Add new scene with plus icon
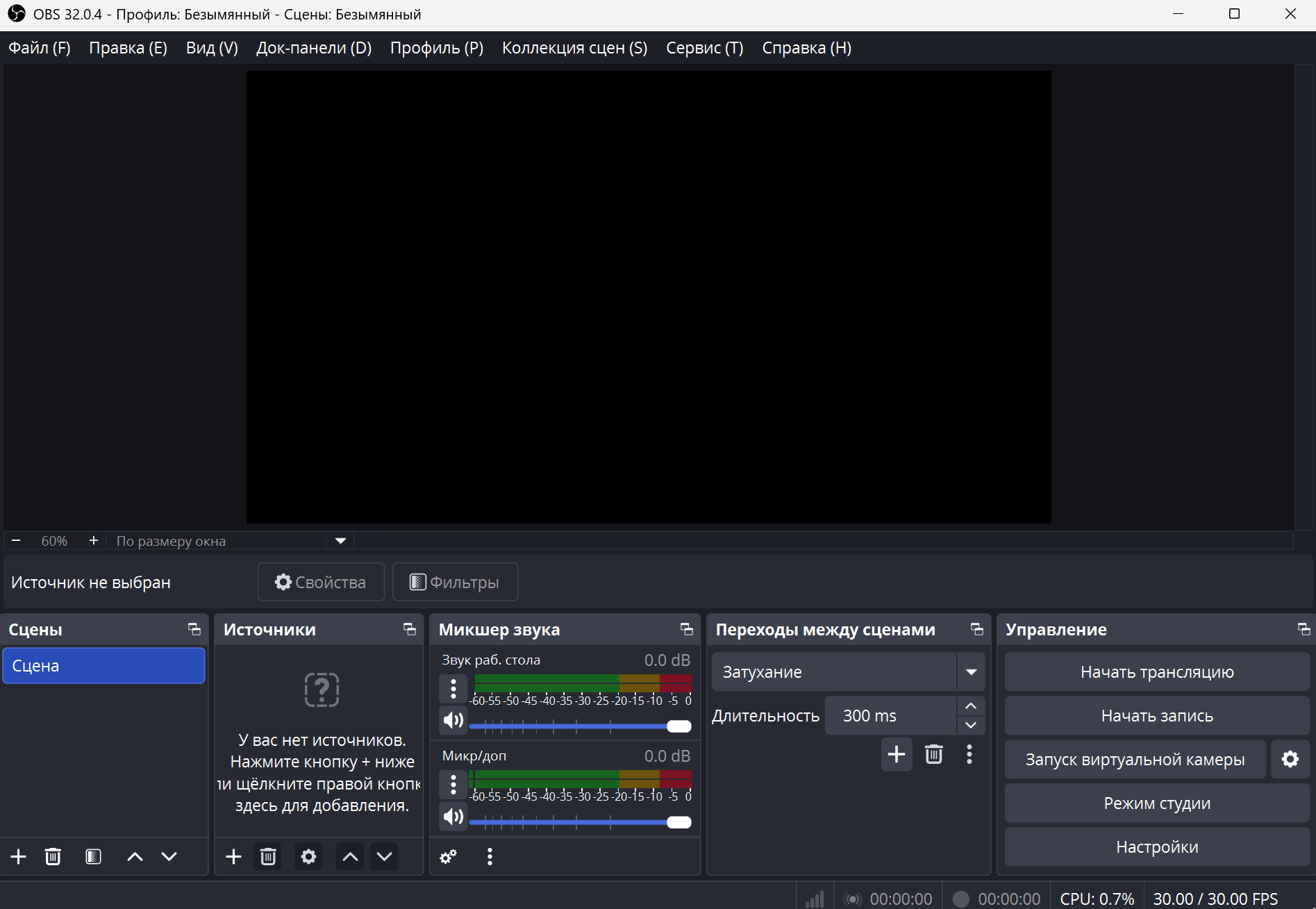Image resolution: width=1316 pixels, height=909 pixels. [x=17, y=856]
